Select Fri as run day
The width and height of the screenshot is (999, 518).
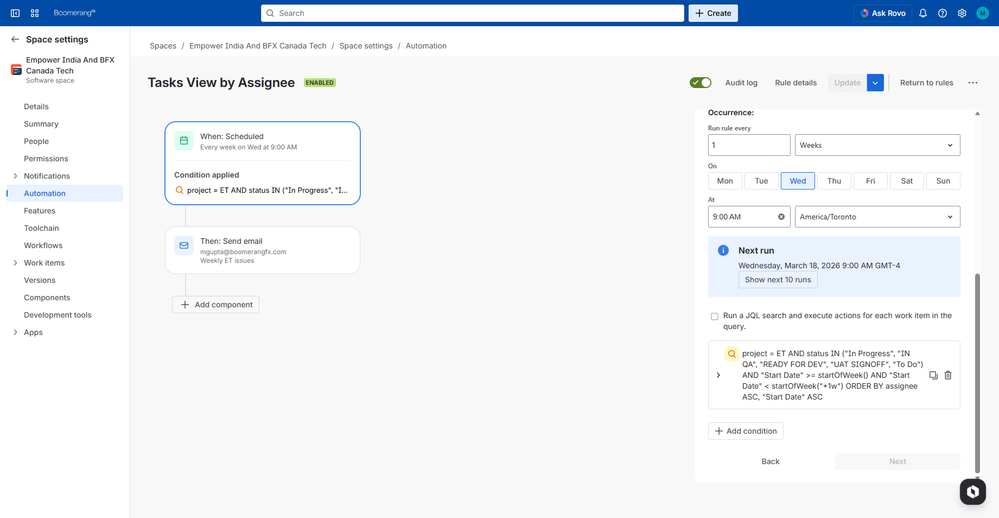[x=870, y=181]
